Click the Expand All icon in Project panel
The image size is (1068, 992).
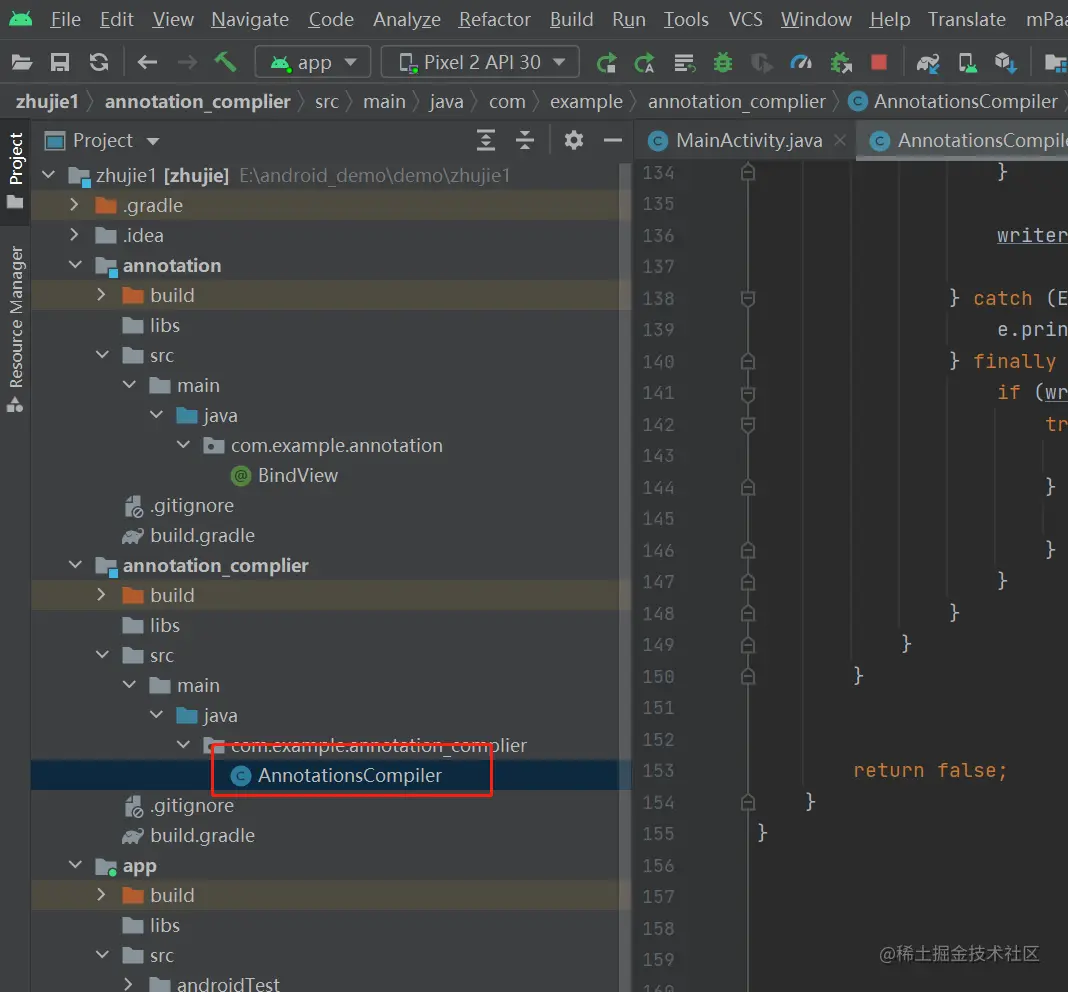pyautogui.click(x=486, y=140)
